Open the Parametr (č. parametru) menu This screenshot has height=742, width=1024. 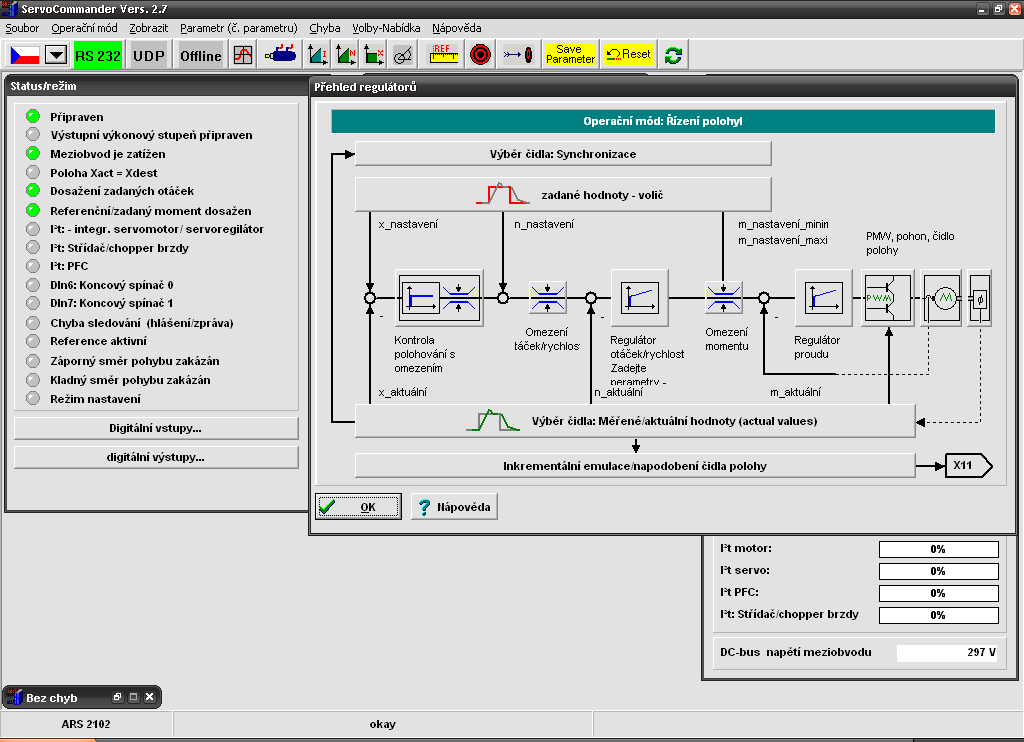click(238, 28)
